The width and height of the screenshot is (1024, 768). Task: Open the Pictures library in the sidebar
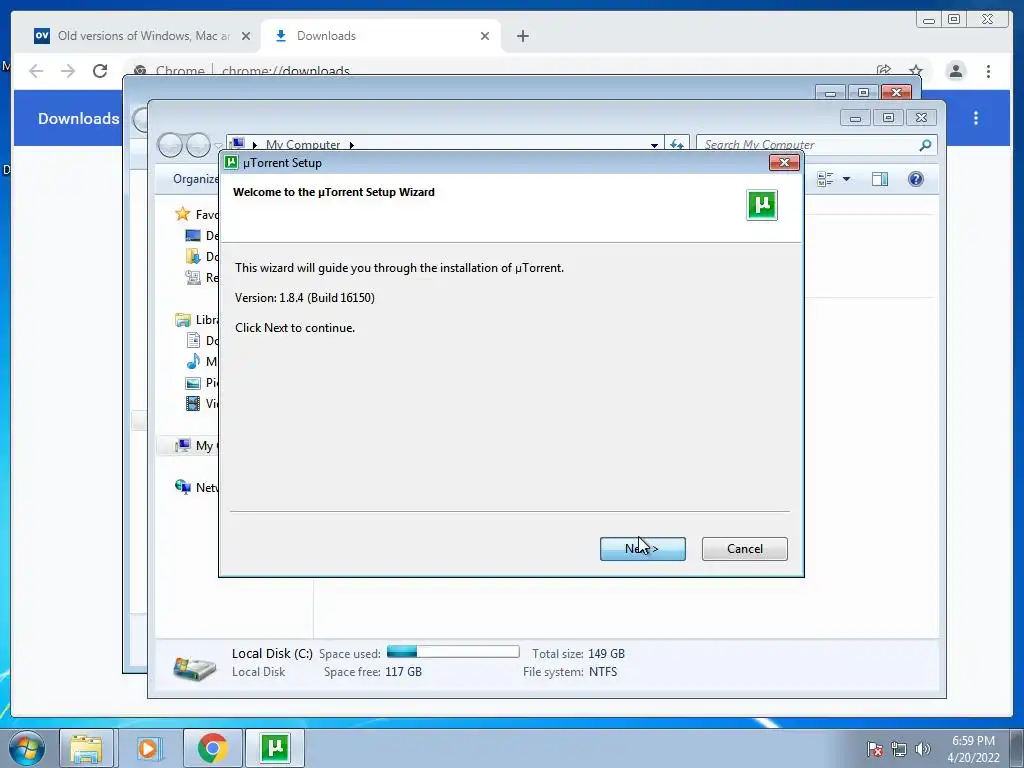[x=201, y=383]
